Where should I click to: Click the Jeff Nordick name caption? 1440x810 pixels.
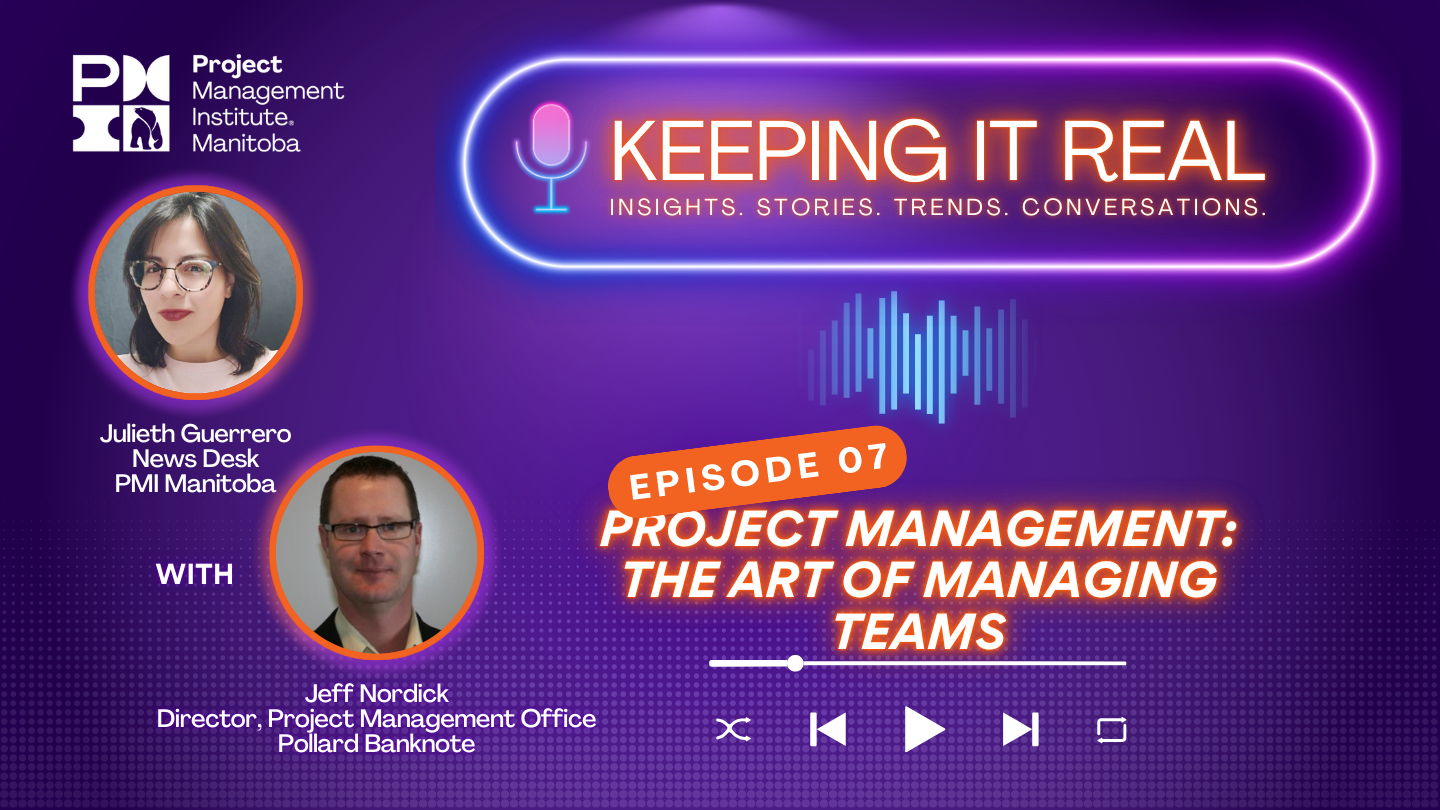[x=377, y=693]
